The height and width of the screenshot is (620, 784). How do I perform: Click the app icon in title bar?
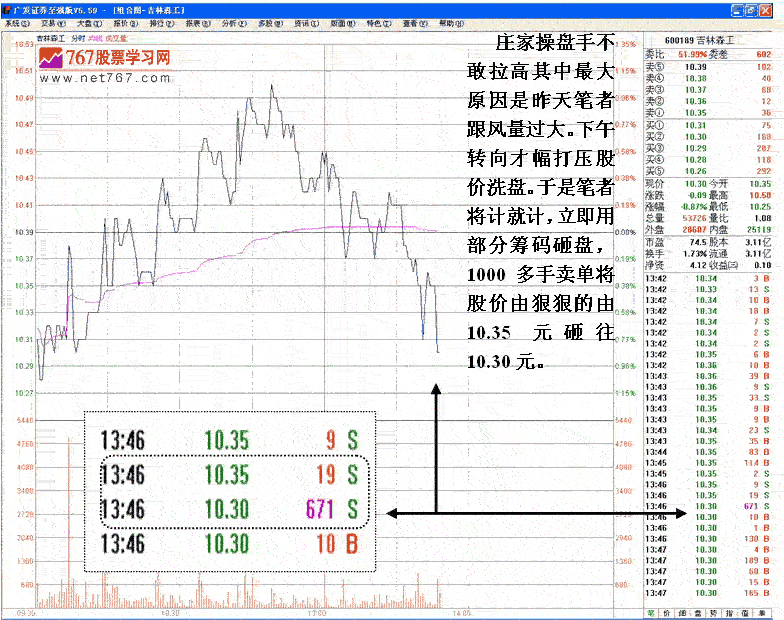(x=6, y=7)
